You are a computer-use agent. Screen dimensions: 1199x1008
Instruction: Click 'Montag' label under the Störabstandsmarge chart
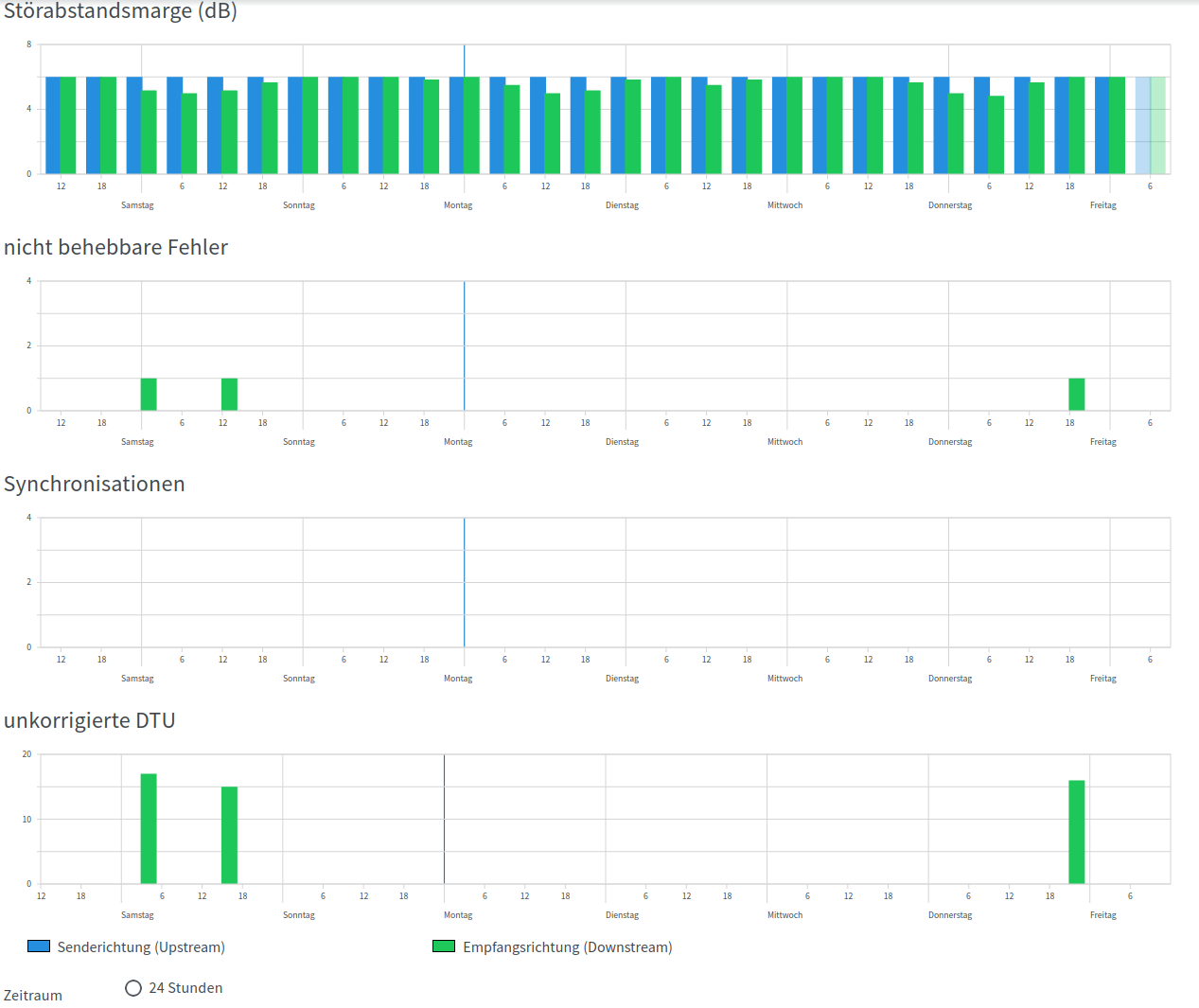[458, 205]
